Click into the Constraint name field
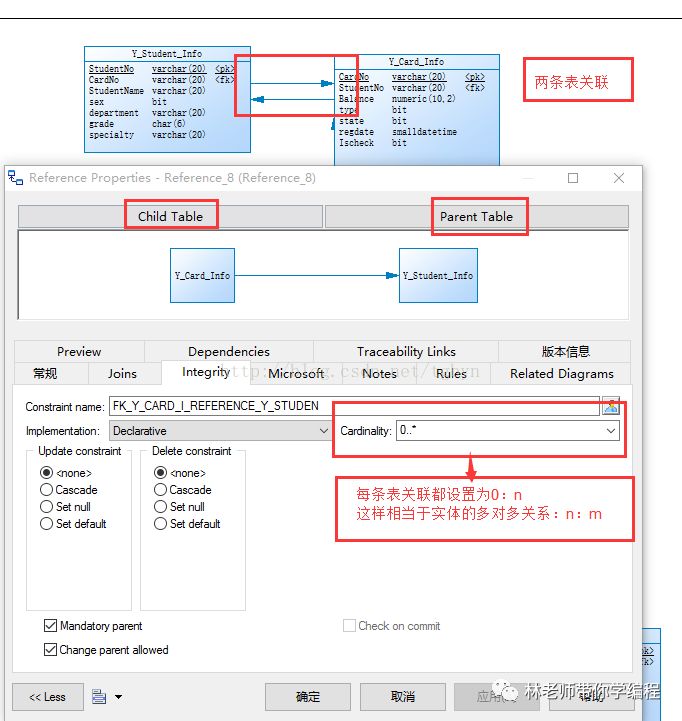This screenshot has height=721, width=682. click(354, 406)
